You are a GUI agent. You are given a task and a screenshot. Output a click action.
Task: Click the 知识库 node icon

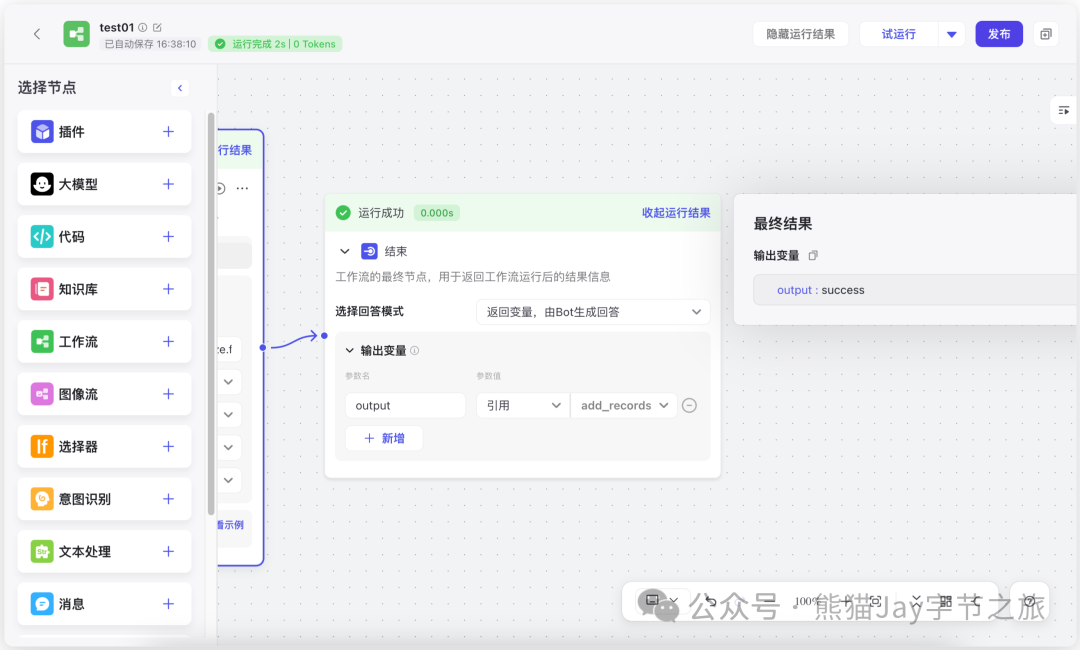coord(42,289)
